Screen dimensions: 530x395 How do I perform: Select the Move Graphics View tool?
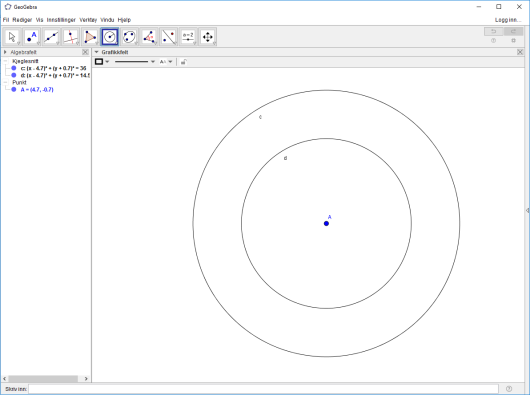tap(208, 37)
